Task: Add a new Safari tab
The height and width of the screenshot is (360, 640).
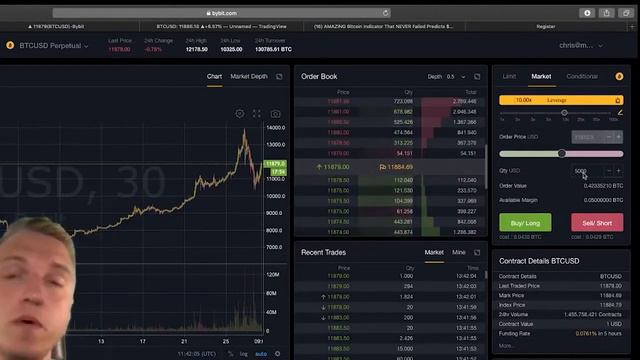Action: (x=633, y=27)
